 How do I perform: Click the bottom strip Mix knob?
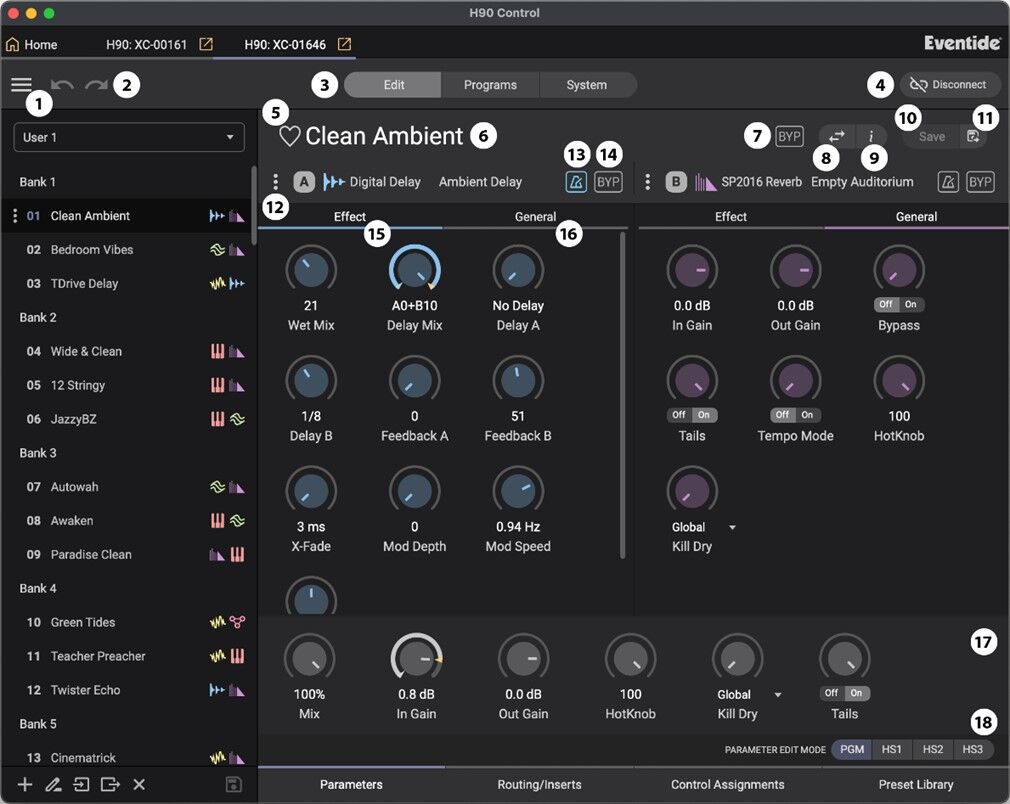309,658
